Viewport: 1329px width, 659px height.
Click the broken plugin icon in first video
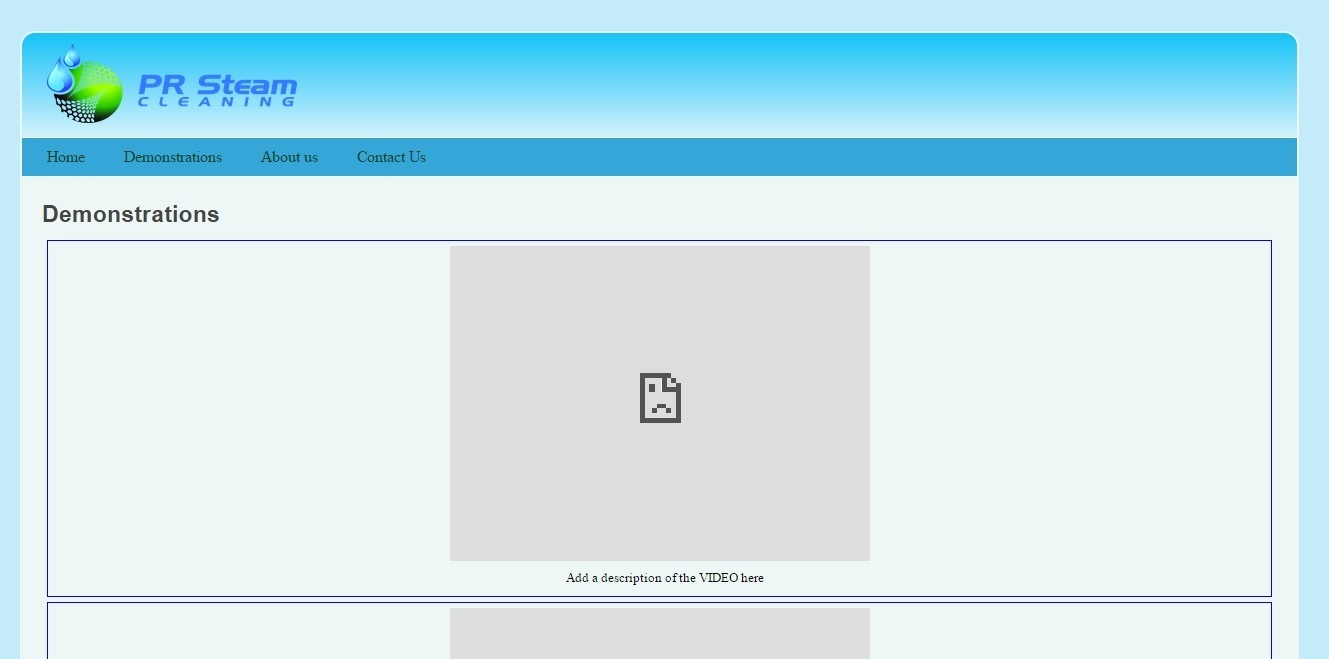[x=660, y=398]
